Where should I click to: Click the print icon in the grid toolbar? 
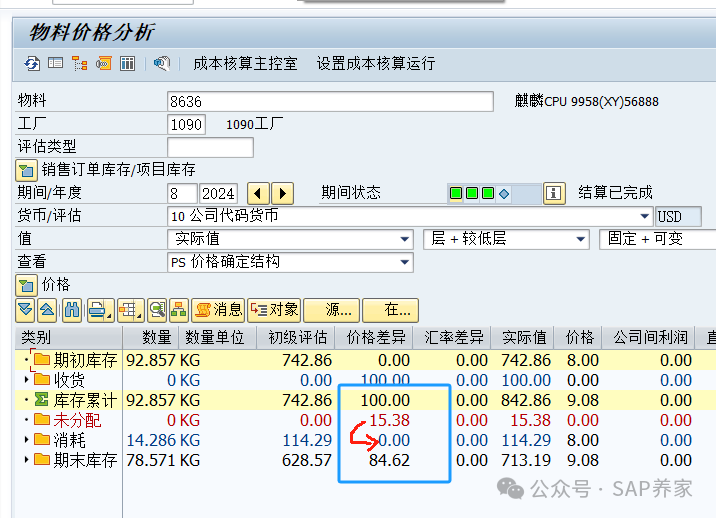100,310
